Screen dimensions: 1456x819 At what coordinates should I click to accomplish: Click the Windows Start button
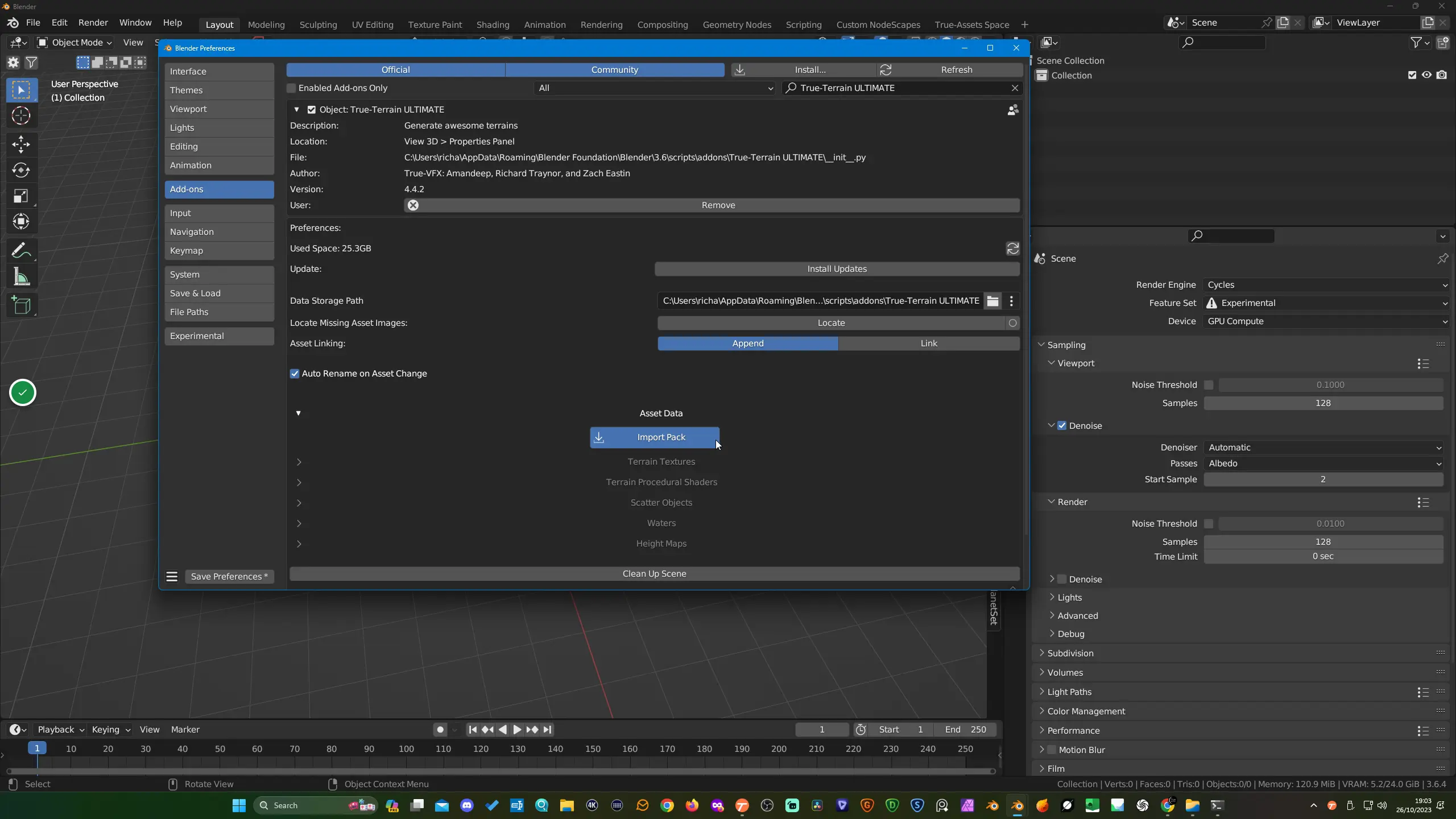coord(239,805)
